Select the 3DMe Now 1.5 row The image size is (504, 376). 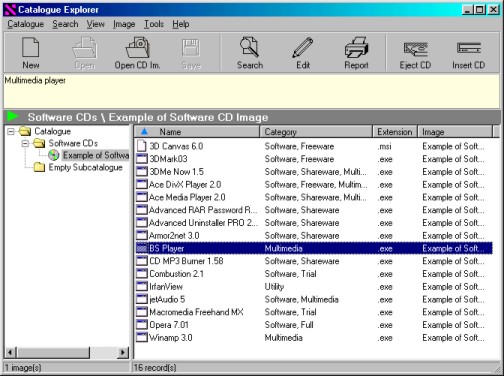pos(314,172)
